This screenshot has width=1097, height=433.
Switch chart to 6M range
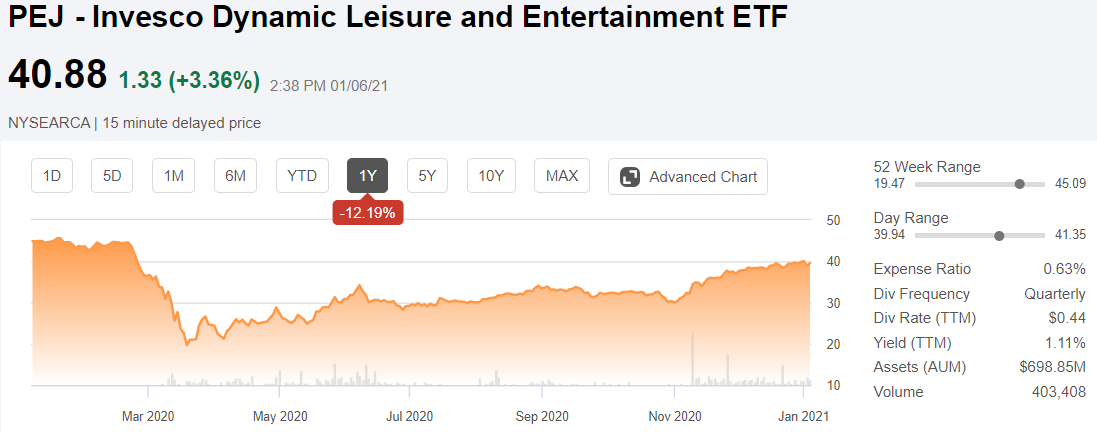point(235,176)
